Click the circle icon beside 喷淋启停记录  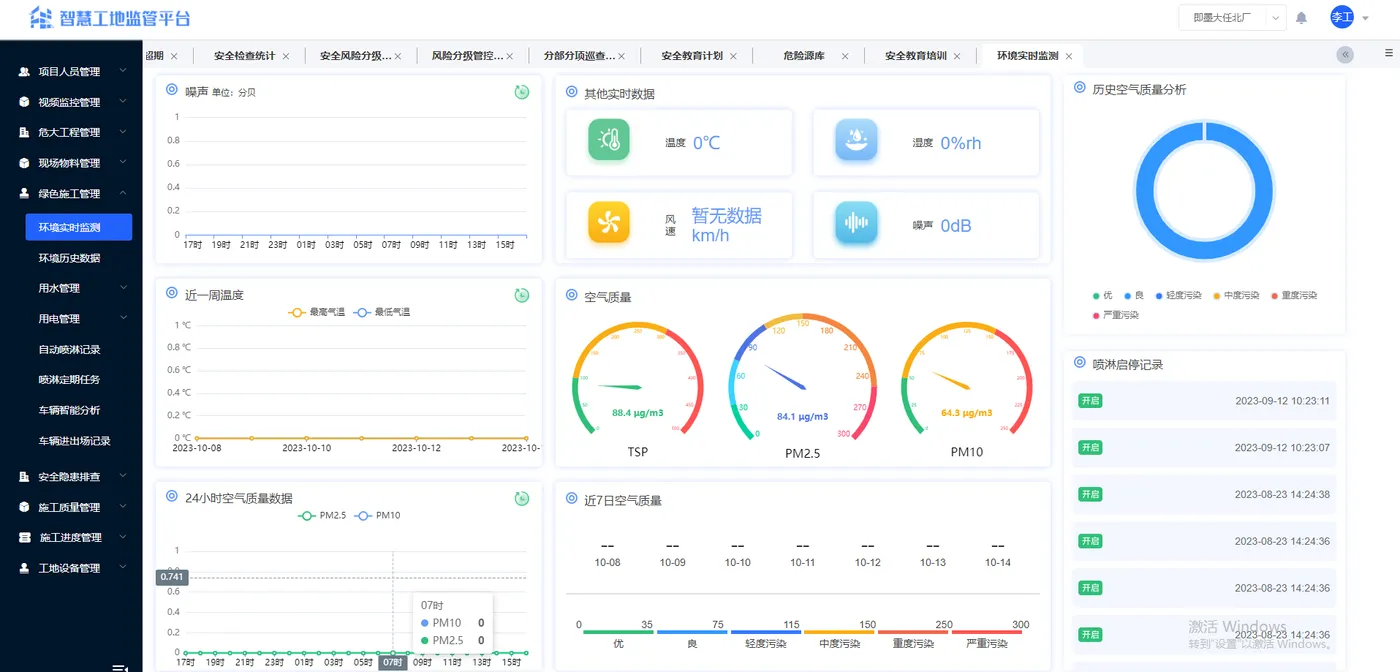[1079, 363]
